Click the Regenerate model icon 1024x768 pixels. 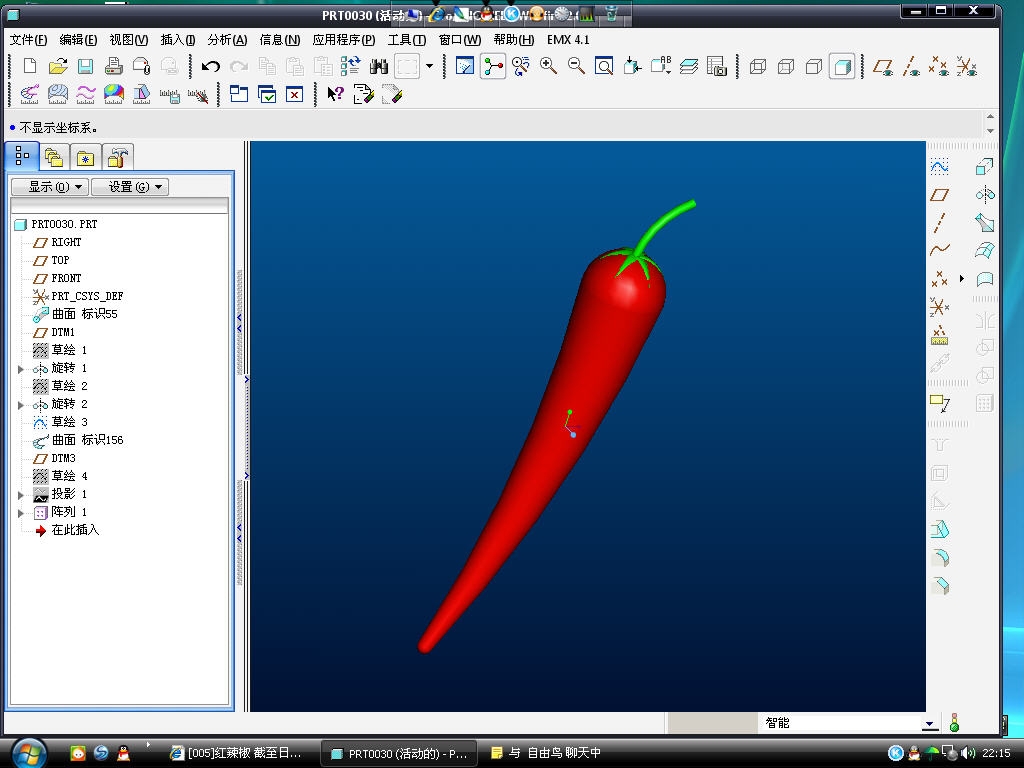[351, 66]
